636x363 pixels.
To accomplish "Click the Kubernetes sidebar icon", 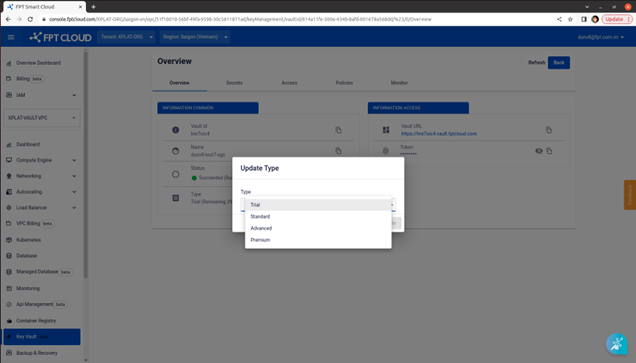I will coord(9,240).
